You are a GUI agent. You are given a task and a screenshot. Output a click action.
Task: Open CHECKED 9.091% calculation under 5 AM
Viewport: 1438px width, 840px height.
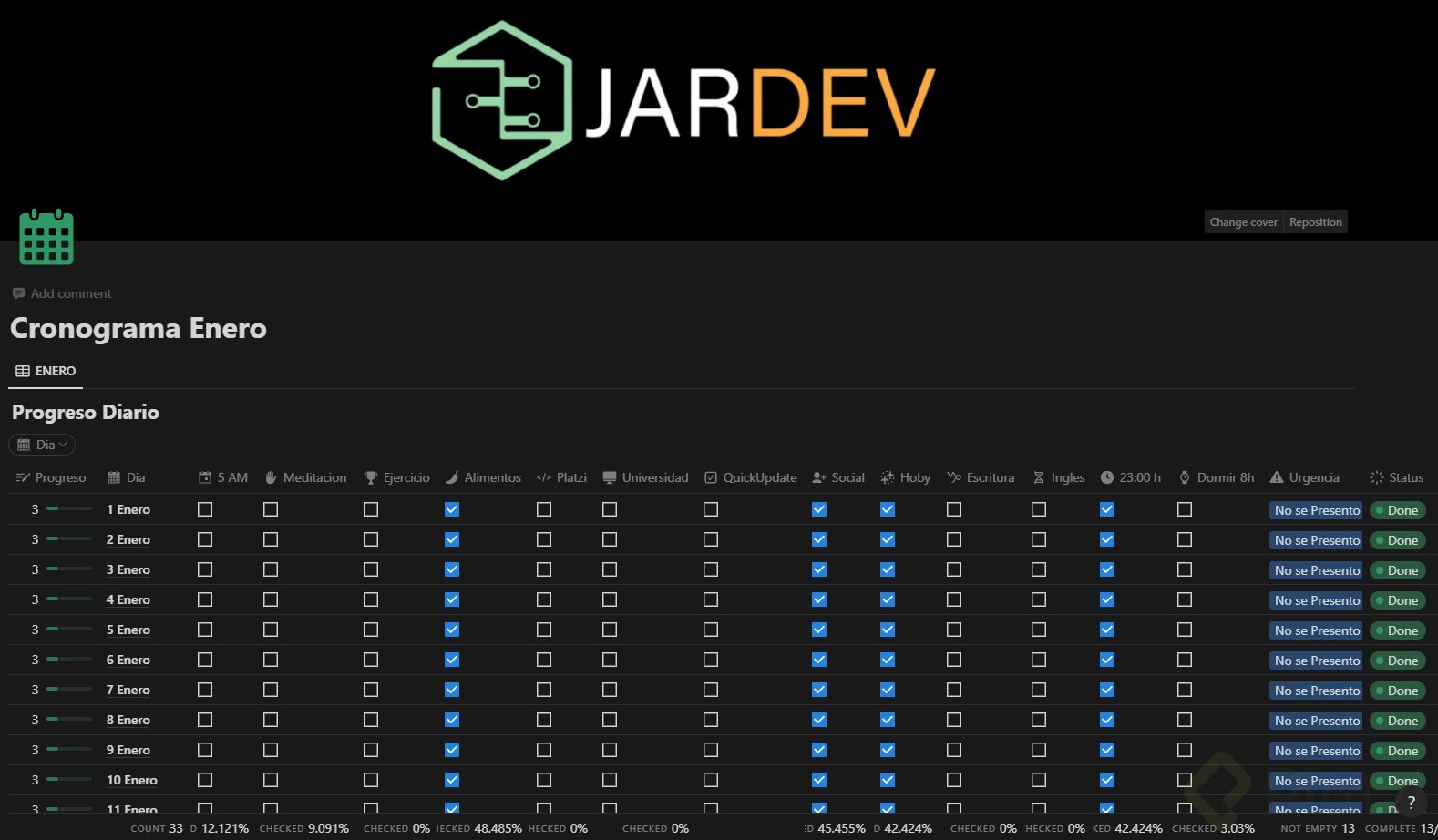[304, 828]
